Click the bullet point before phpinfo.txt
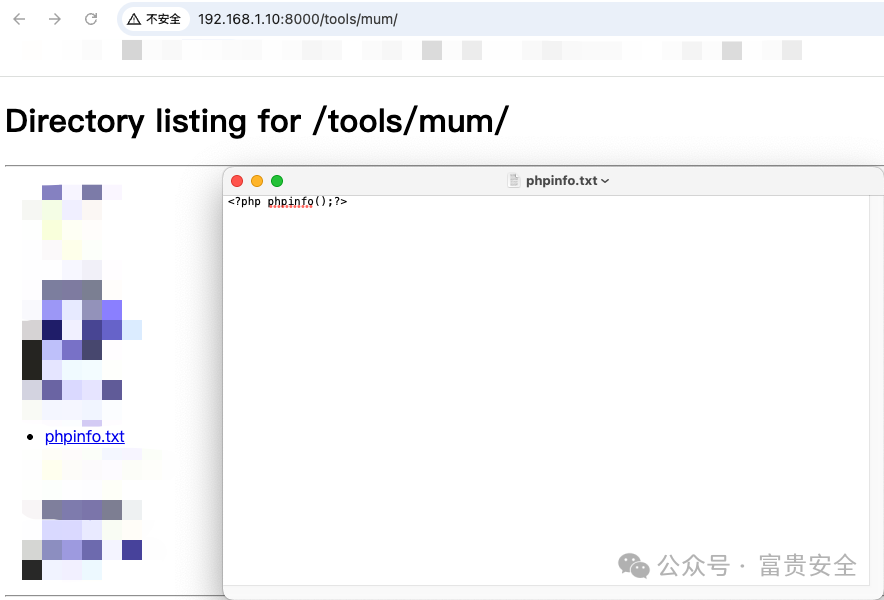This screenshot has height=600, width=884. tap(36, 437)
